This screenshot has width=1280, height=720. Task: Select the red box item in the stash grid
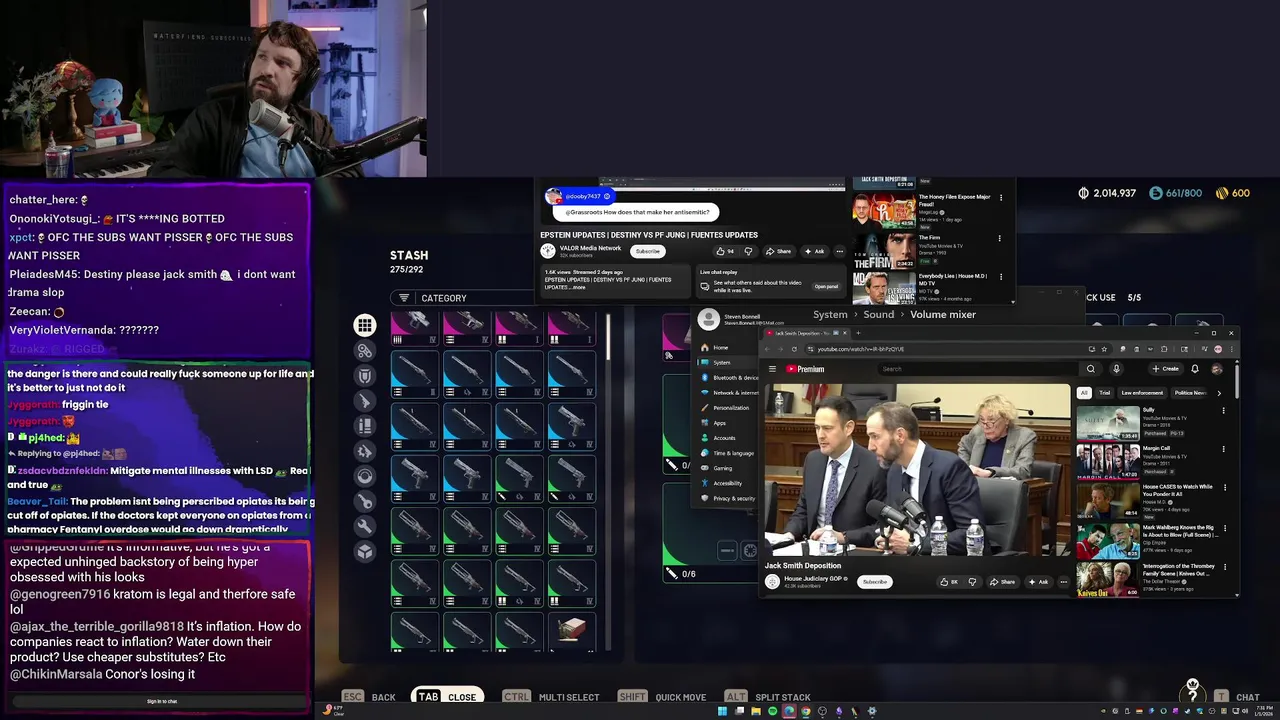pos(571,630)
